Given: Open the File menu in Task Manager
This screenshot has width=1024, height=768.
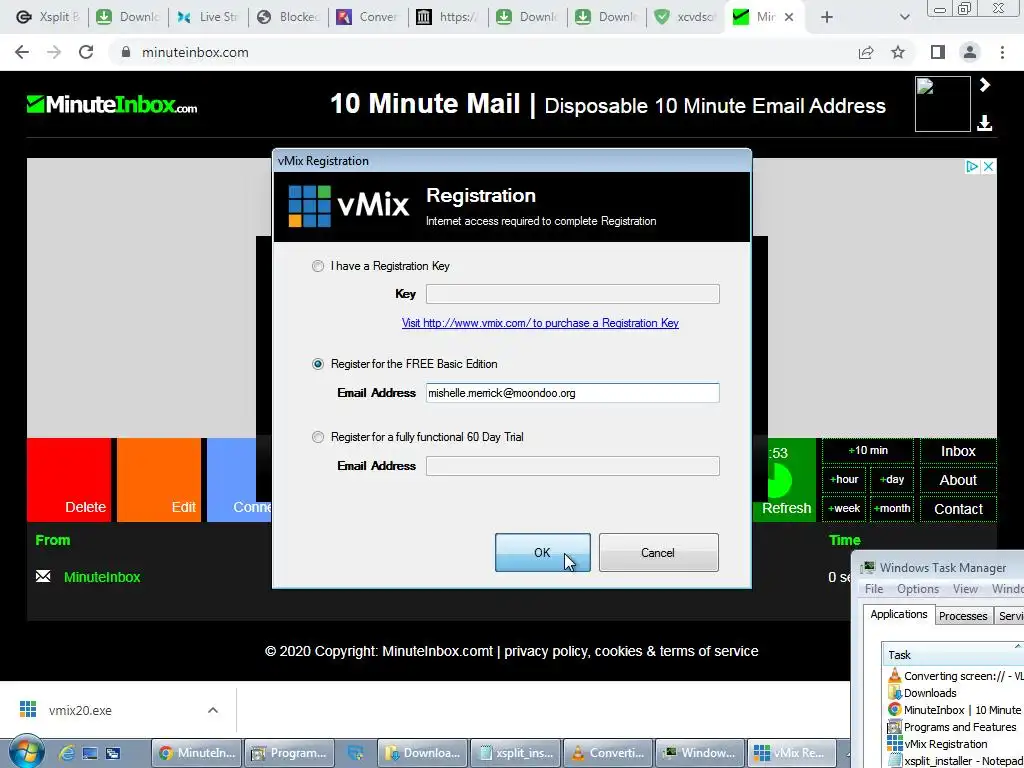Looking at the screenshot, I should click(874, 588).
